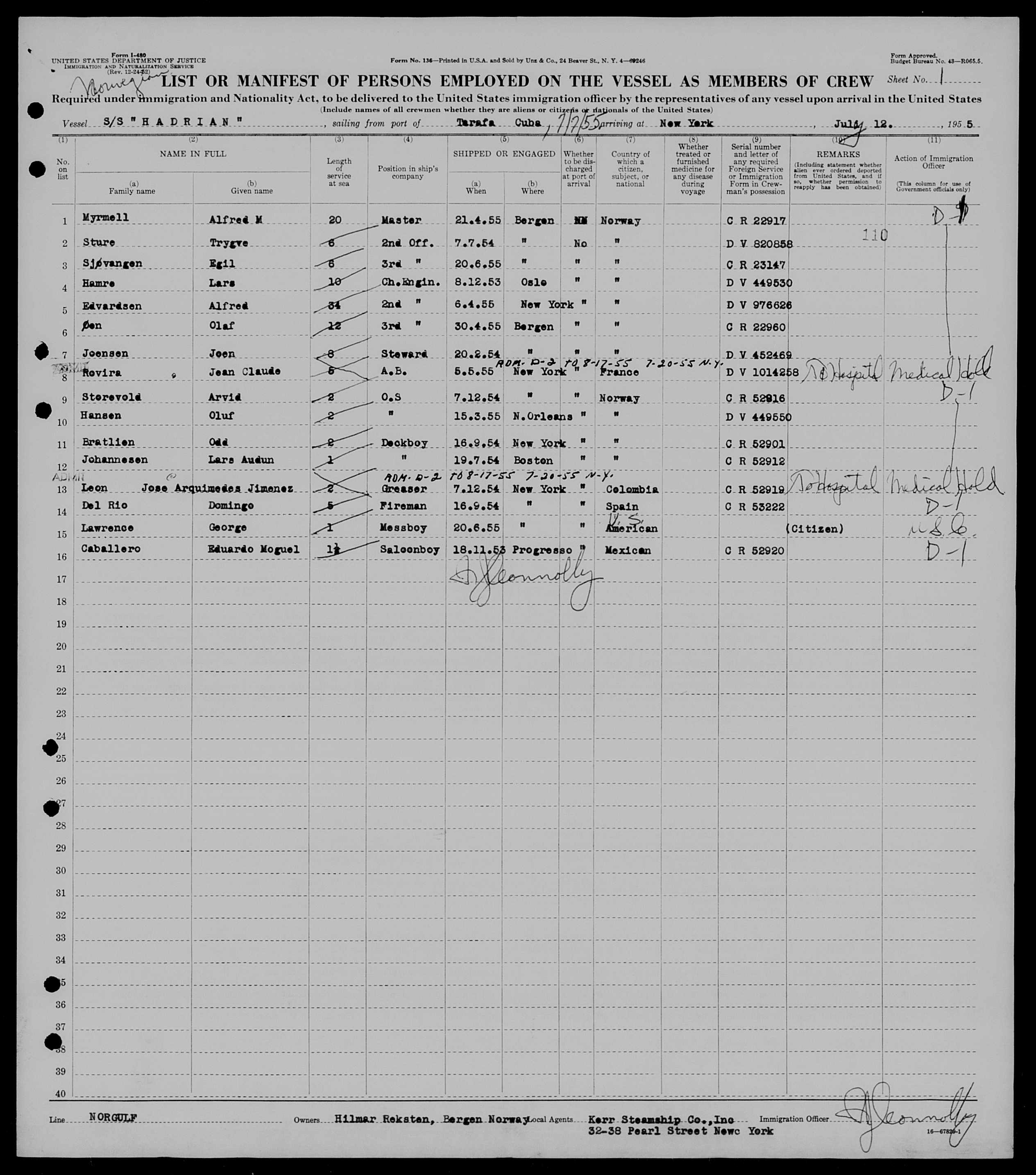
Task: Click given name Trygve
Action: [229, 243]
